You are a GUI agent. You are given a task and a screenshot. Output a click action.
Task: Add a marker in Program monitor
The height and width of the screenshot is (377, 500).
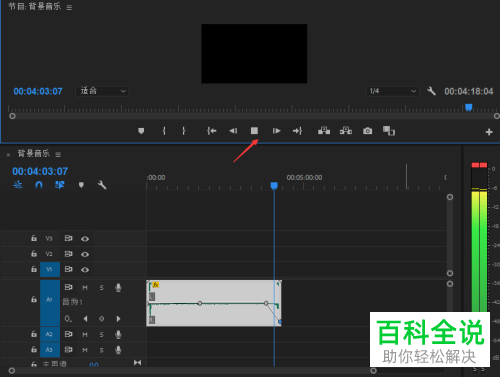(141, 131)
